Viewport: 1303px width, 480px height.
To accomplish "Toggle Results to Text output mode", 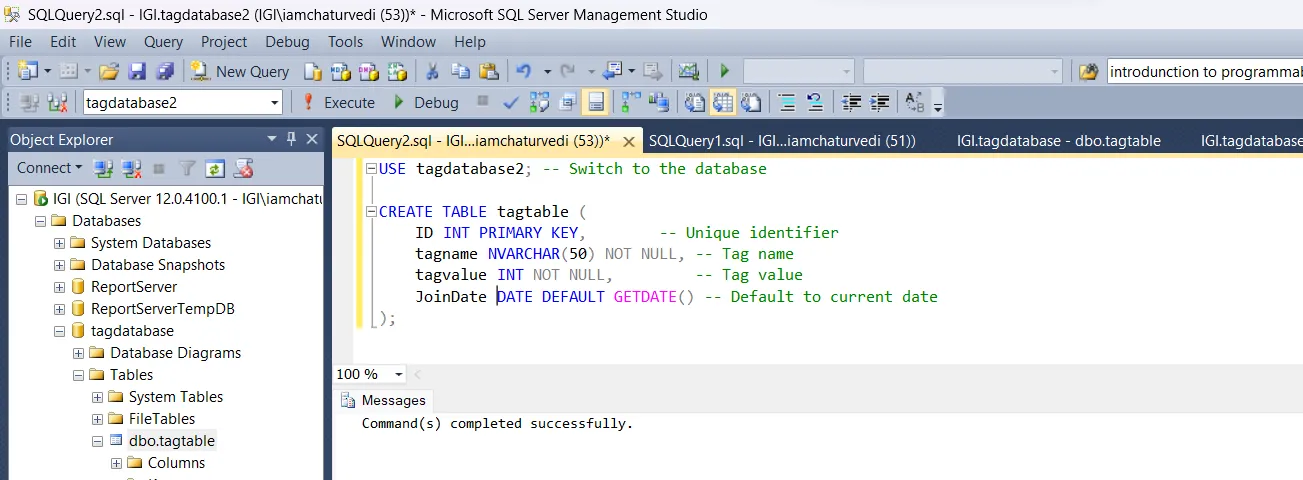I will 694,102.
